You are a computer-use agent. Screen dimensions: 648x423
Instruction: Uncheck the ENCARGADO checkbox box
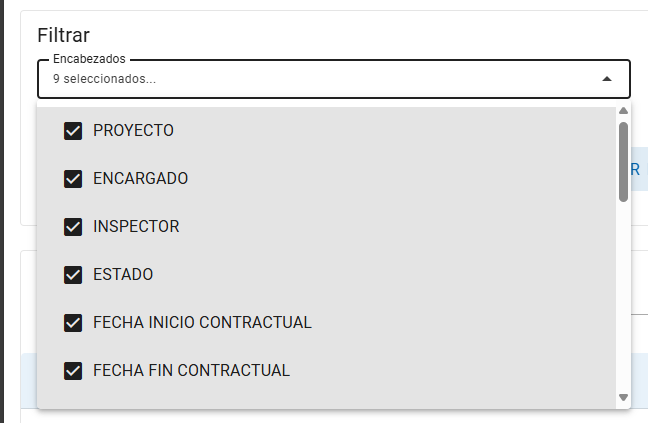coord(73,179)
